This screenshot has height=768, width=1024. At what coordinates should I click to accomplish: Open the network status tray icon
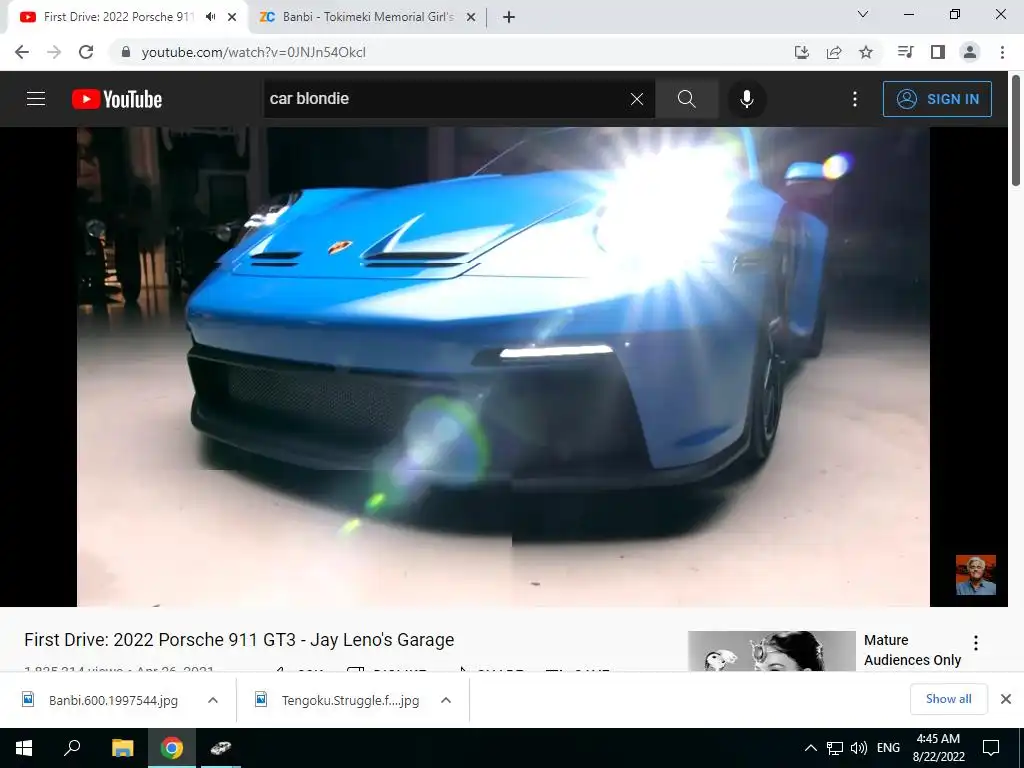(835, 748)
